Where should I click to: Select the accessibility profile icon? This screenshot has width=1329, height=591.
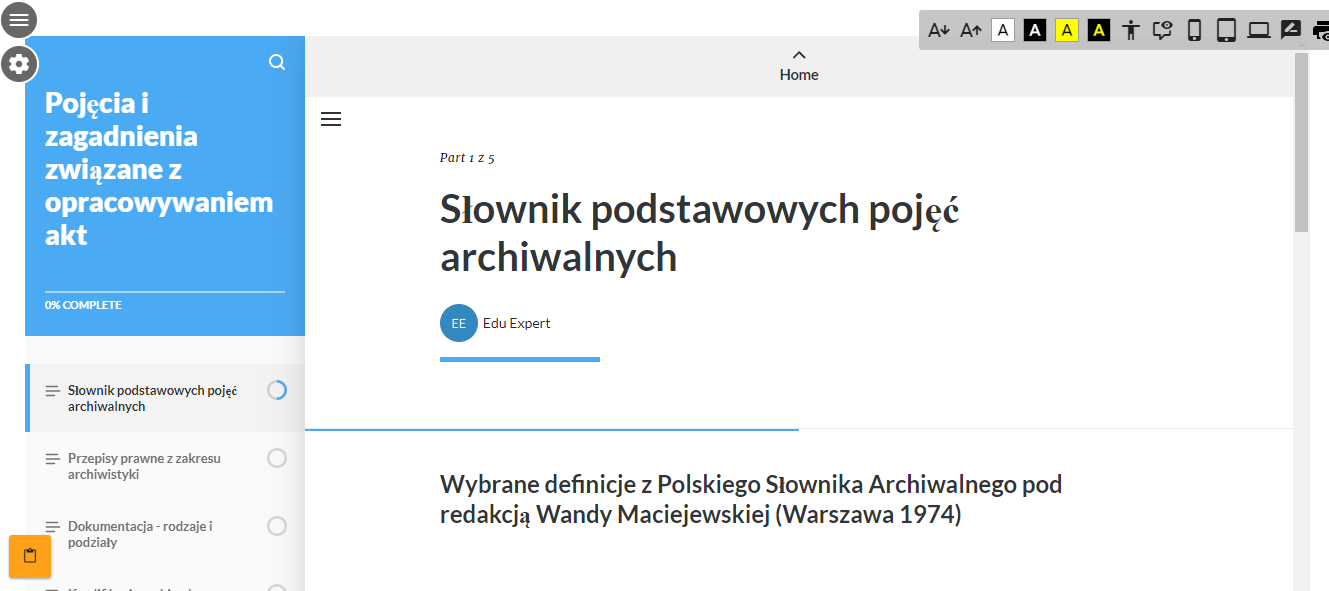[x=1129, y=30]
